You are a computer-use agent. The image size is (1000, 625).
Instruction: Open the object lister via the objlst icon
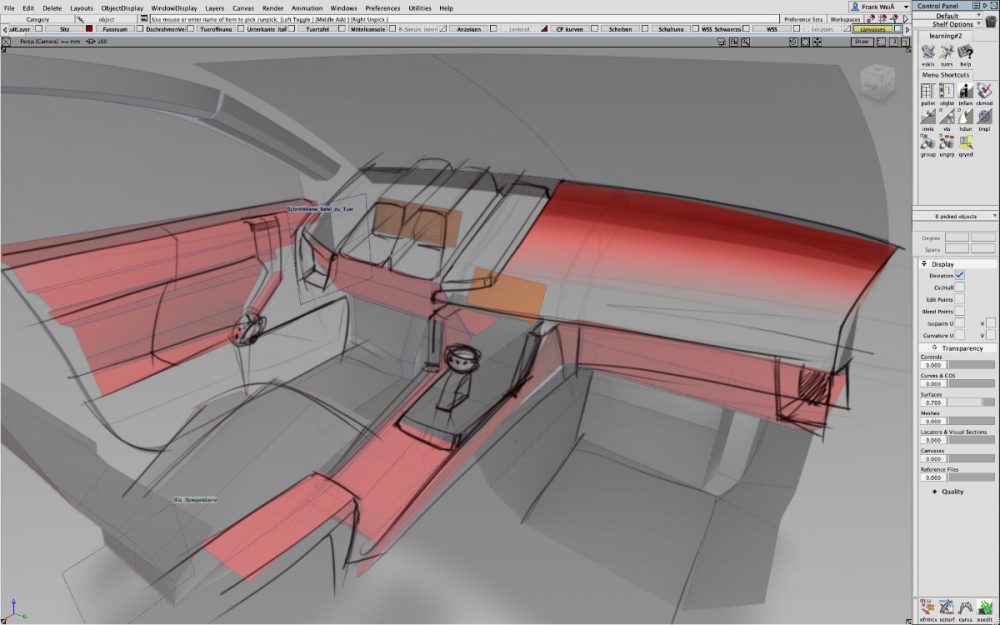coord(946,90)
